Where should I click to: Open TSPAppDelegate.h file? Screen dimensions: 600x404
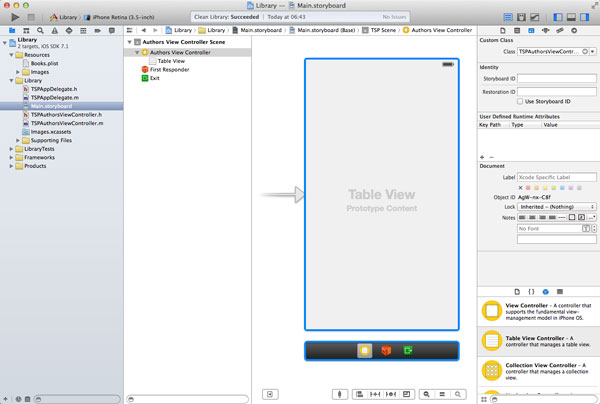pyautogui.click(x=54, y=89)
